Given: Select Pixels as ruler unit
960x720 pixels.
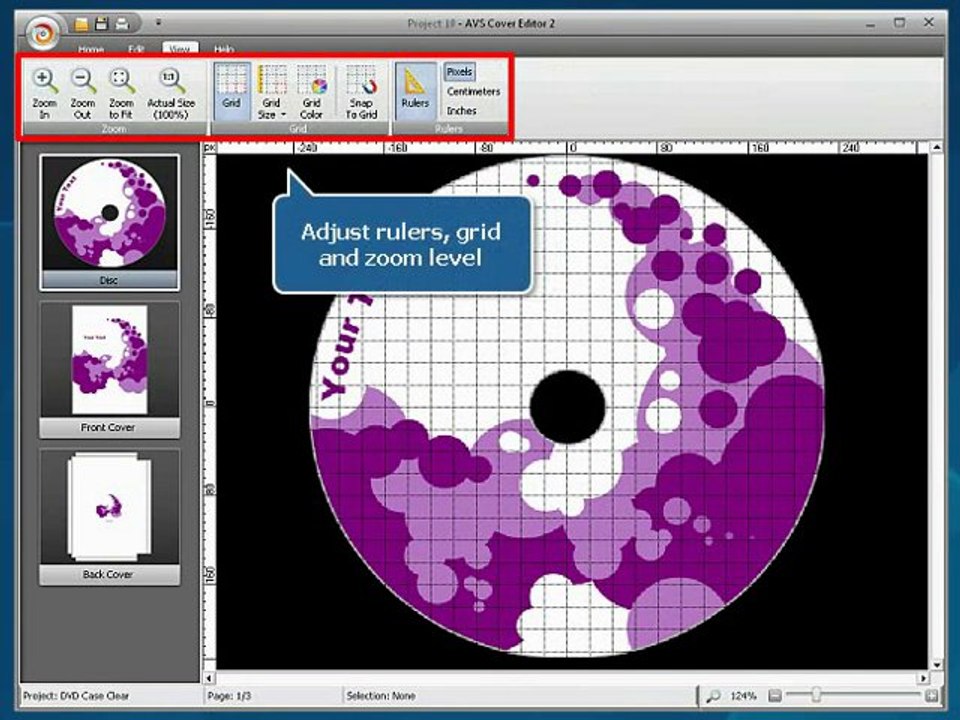Looking at the screenshot, I should [459, 72].
